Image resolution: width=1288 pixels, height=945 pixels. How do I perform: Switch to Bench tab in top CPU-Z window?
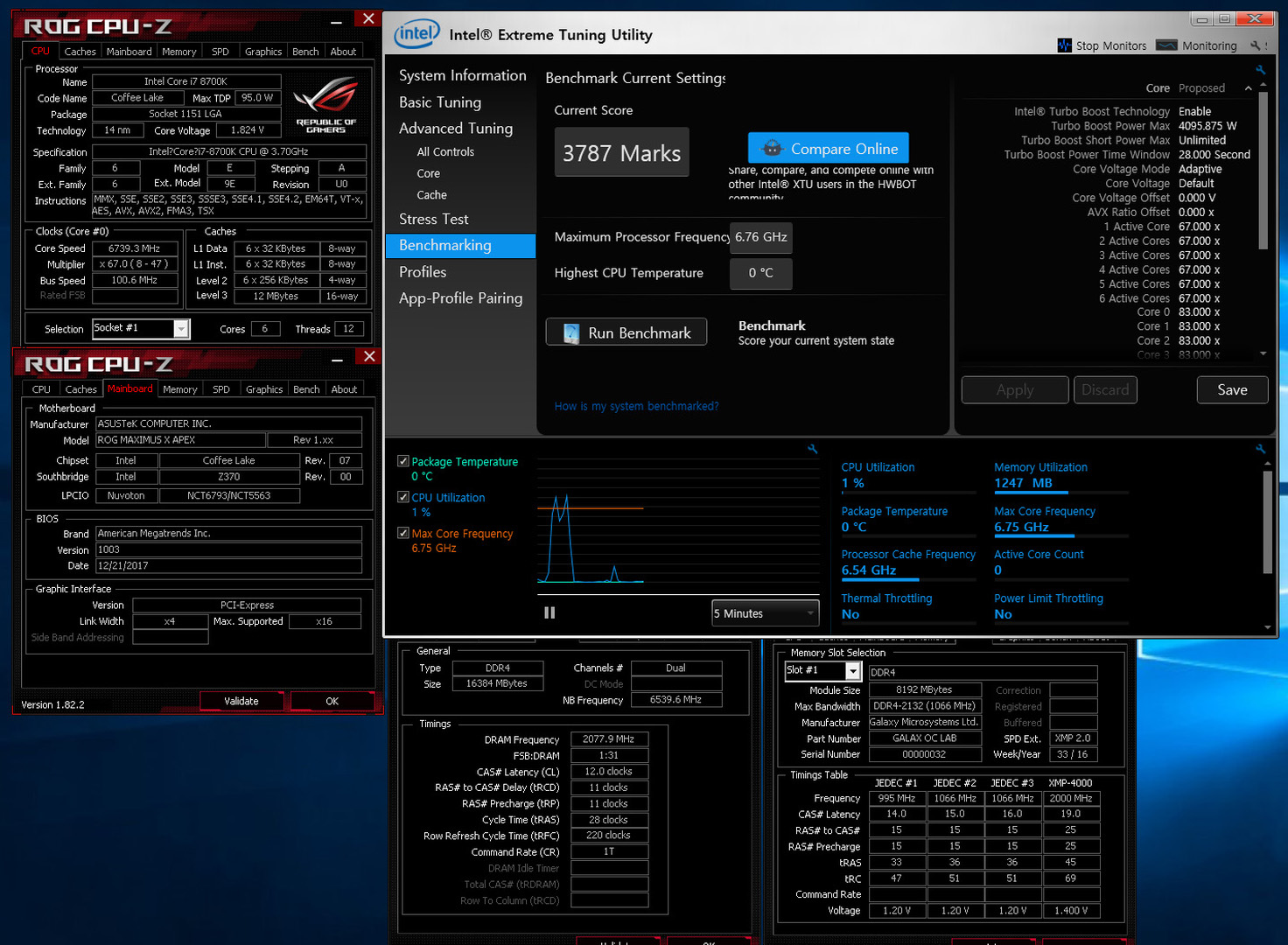[305, 52]
